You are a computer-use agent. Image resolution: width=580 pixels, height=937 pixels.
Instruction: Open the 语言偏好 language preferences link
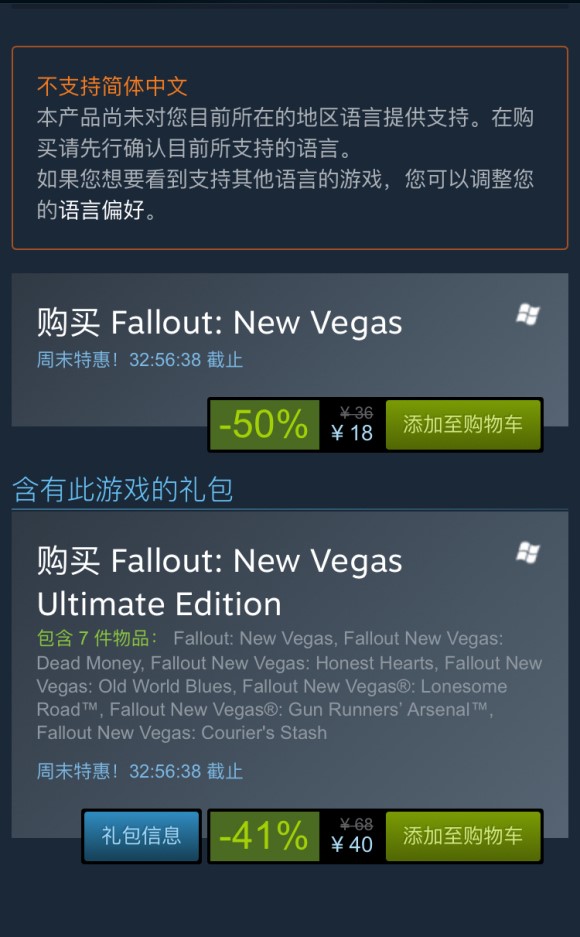click(102, 210)
